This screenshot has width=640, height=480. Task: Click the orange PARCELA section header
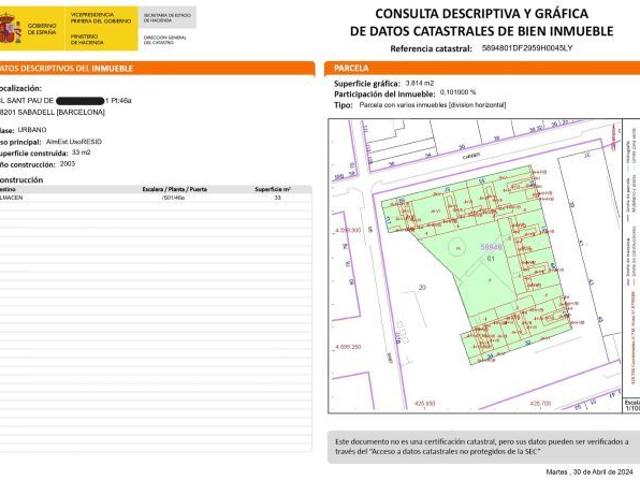[482, 68]
